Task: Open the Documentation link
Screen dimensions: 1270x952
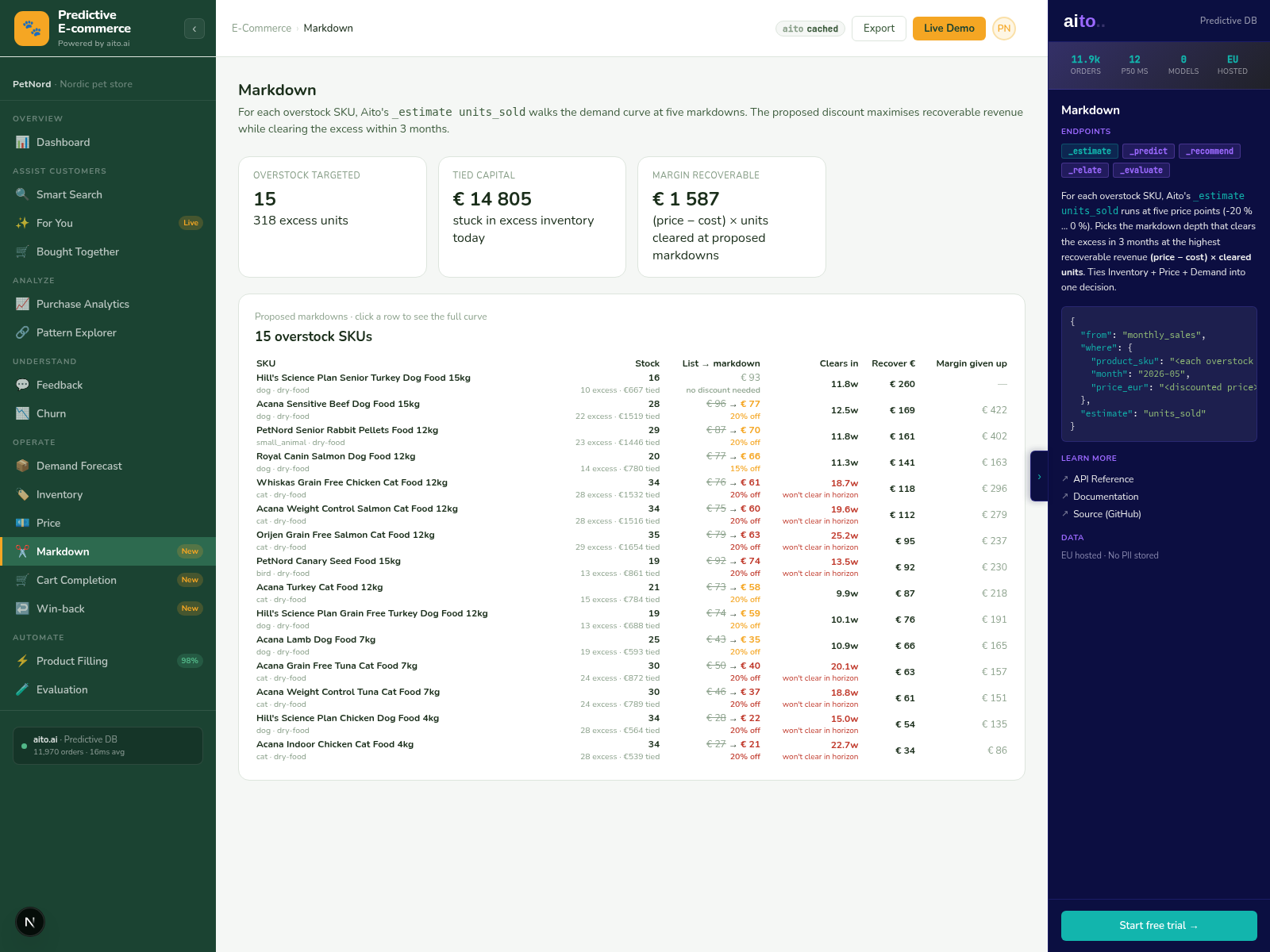Action: pos(1106,497)
